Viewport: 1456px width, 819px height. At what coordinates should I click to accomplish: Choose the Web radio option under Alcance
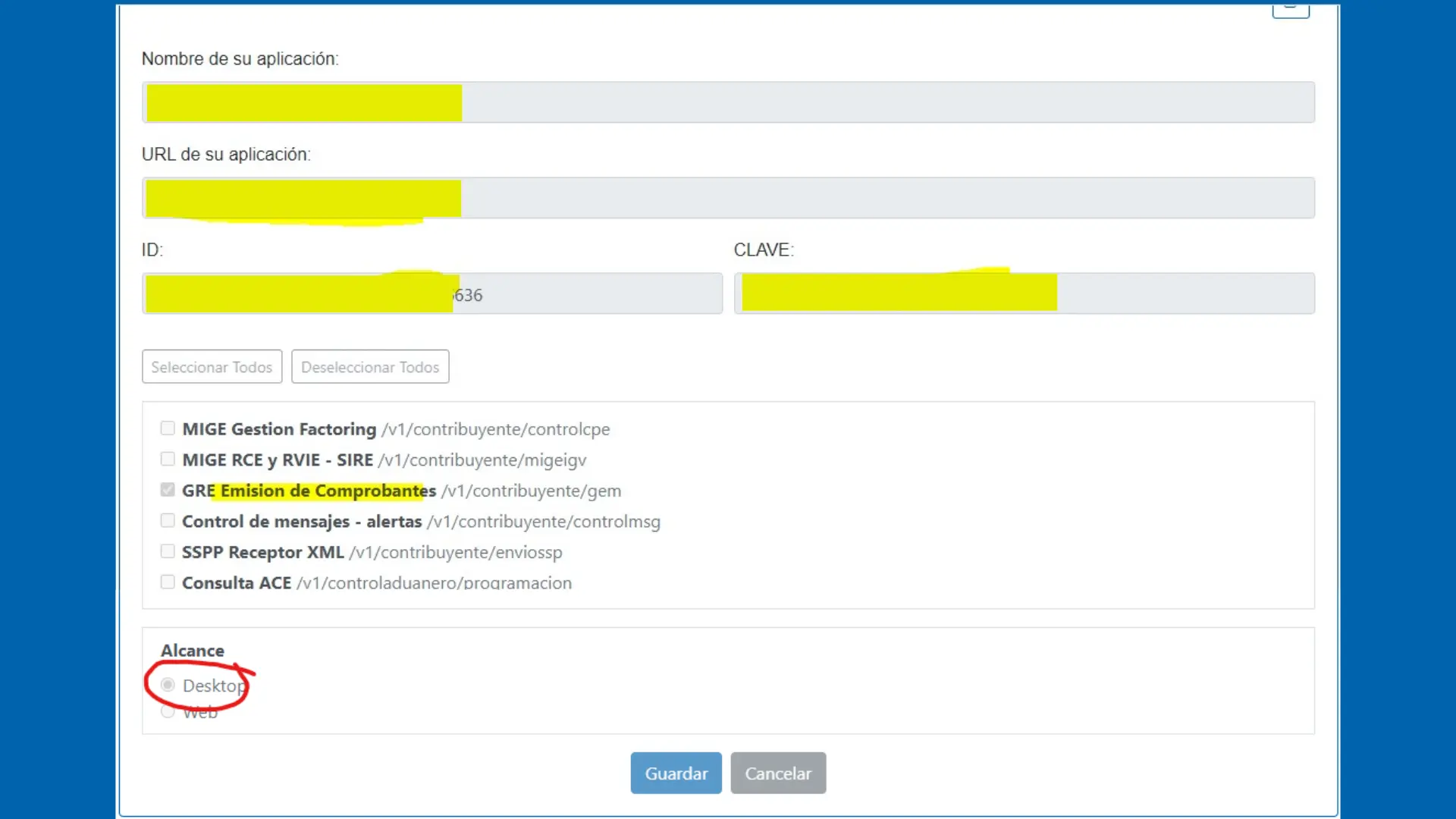click(x=168, y=712)
